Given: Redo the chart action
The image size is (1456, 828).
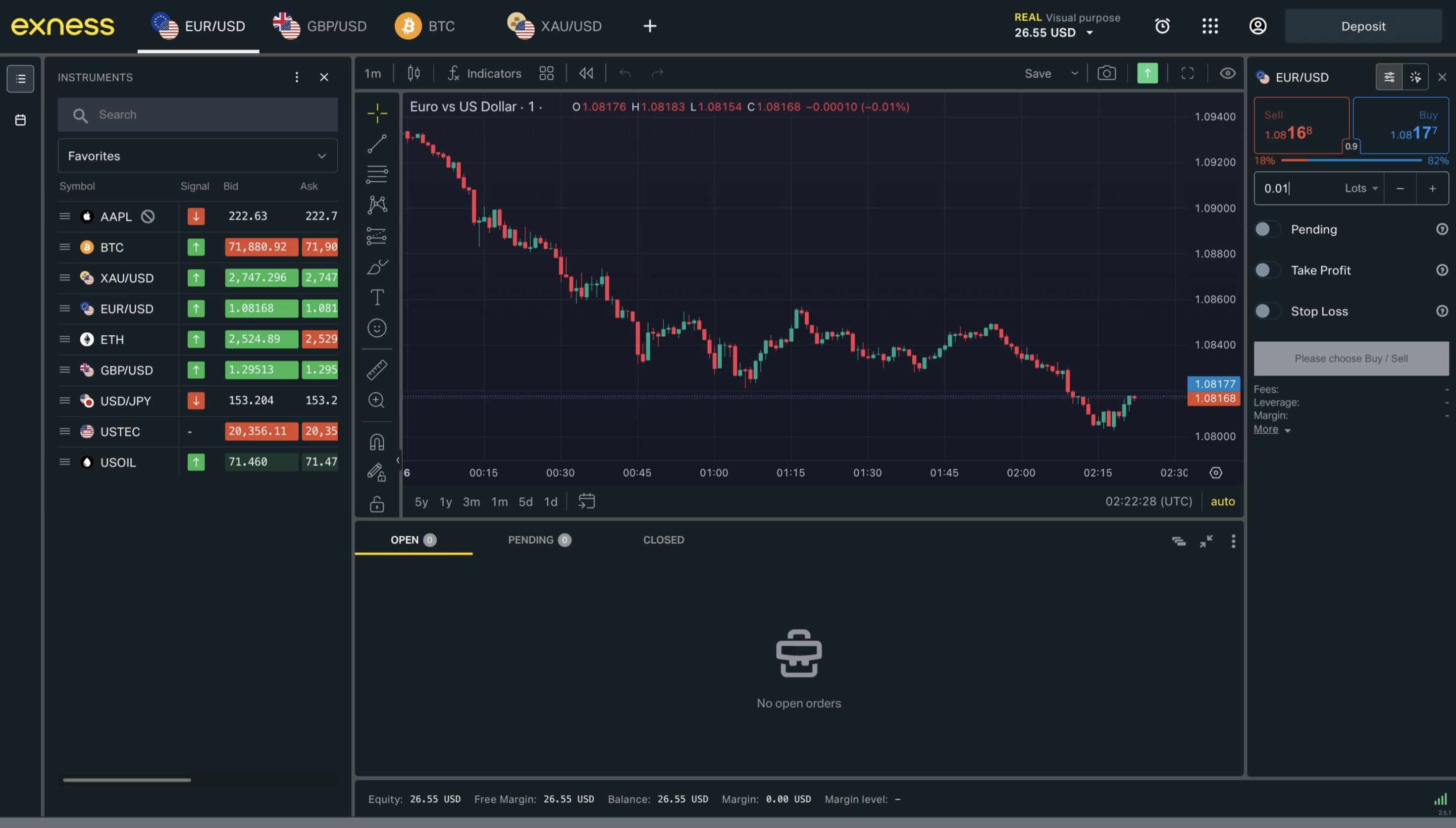Looking at the screenshot, I should [658, 73].
